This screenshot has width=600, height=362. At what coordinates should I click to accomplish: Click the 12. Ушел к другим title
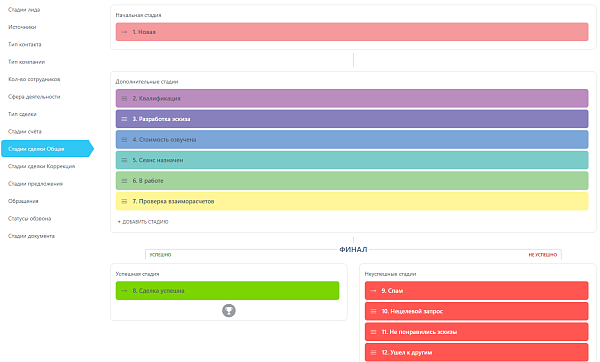tap(407, 352)
